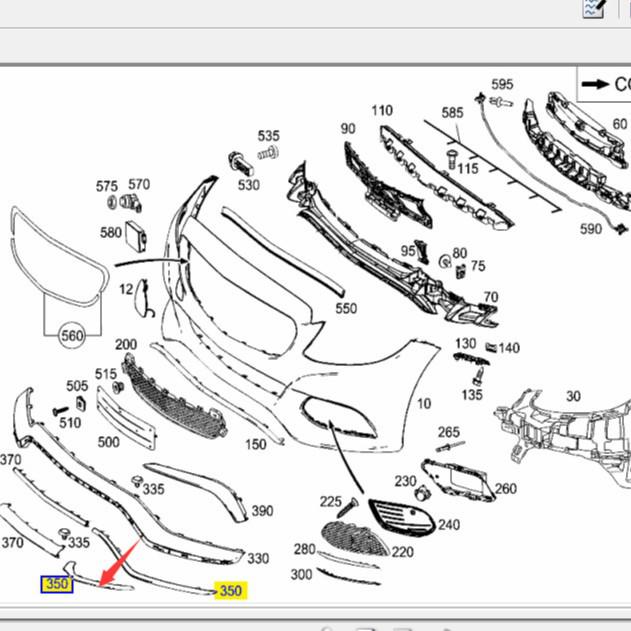Click part number 595
Viewport: 631px width, 631px height.
click(502, 84)
